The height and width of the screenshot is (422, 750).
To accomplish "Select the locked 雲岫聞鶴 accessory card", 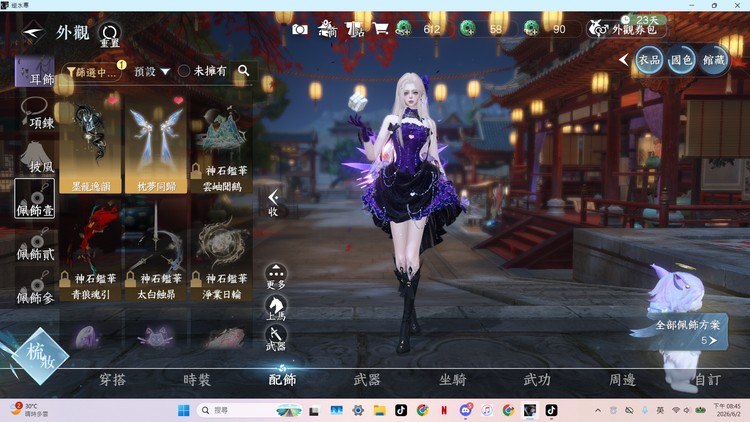I will 221,144.
